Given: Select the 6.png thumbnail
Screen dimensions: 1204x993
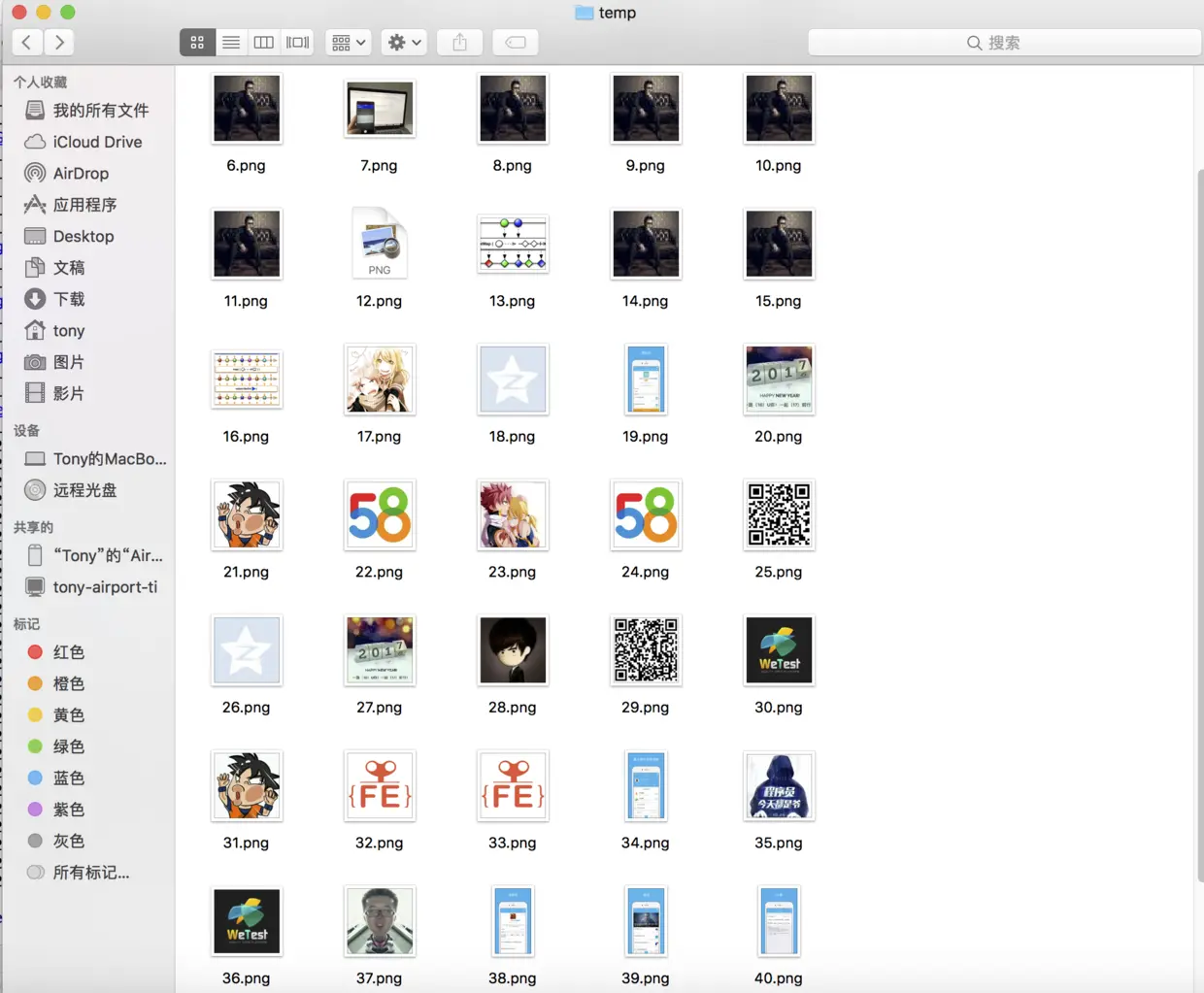Looking at the screenshot, I should pyautogui.click(x=247, y=109).
